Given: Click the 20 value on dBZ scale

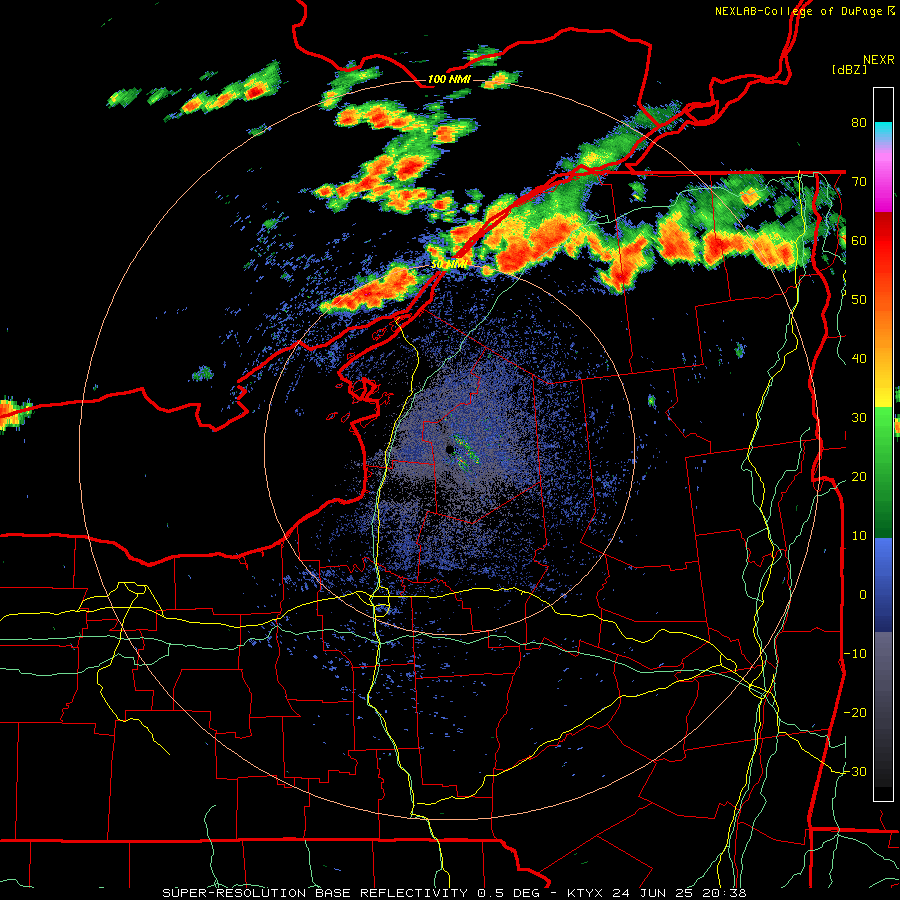Looking at the screenshot, I should coord(859,477).
